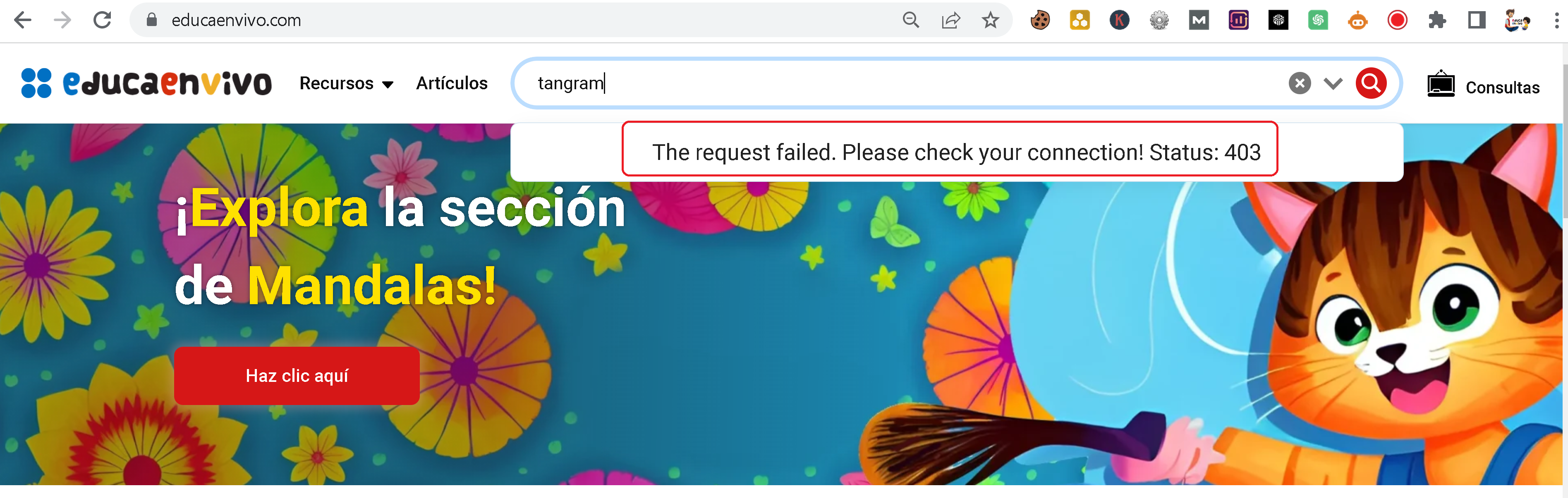
Task: Open the dark circle K extension
Action: [x=1119, y=20]
